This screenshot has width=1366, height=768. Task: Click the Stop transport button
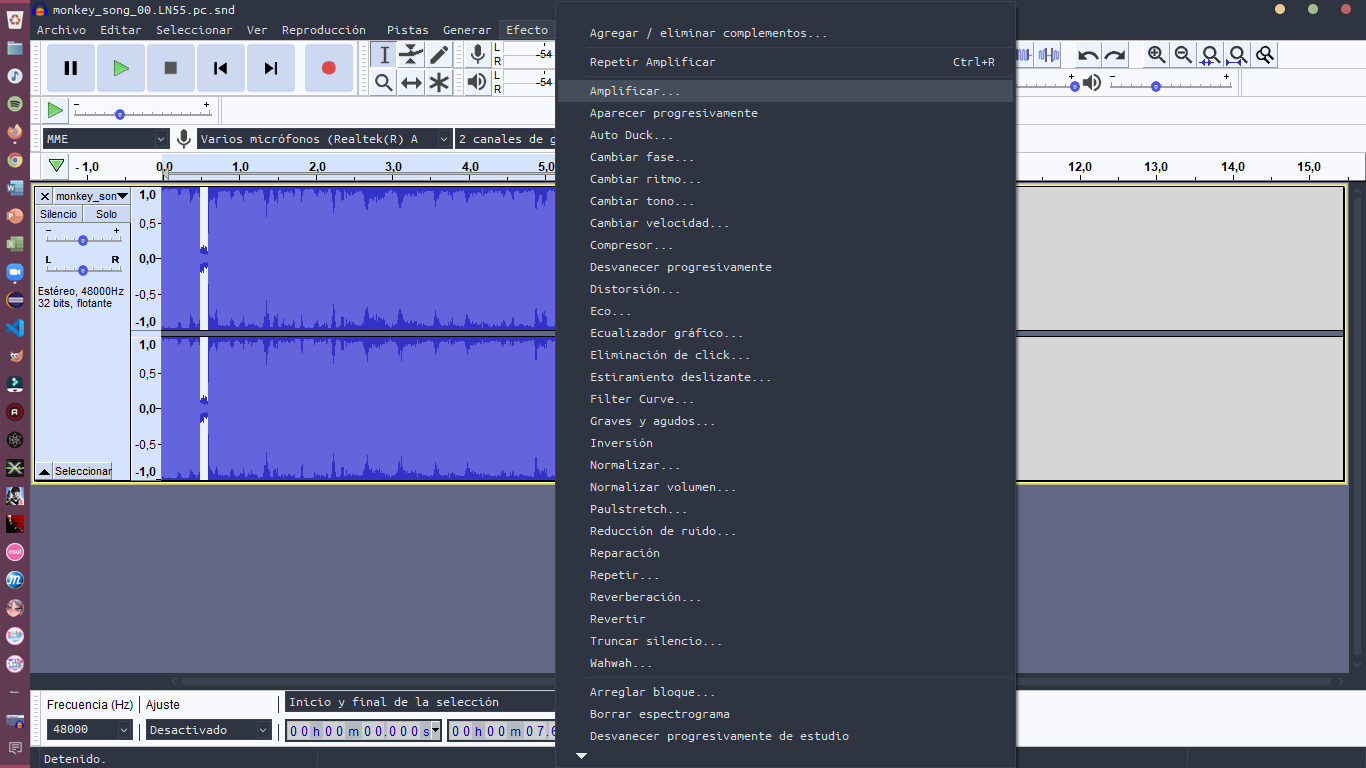click(x=171, y=68)
